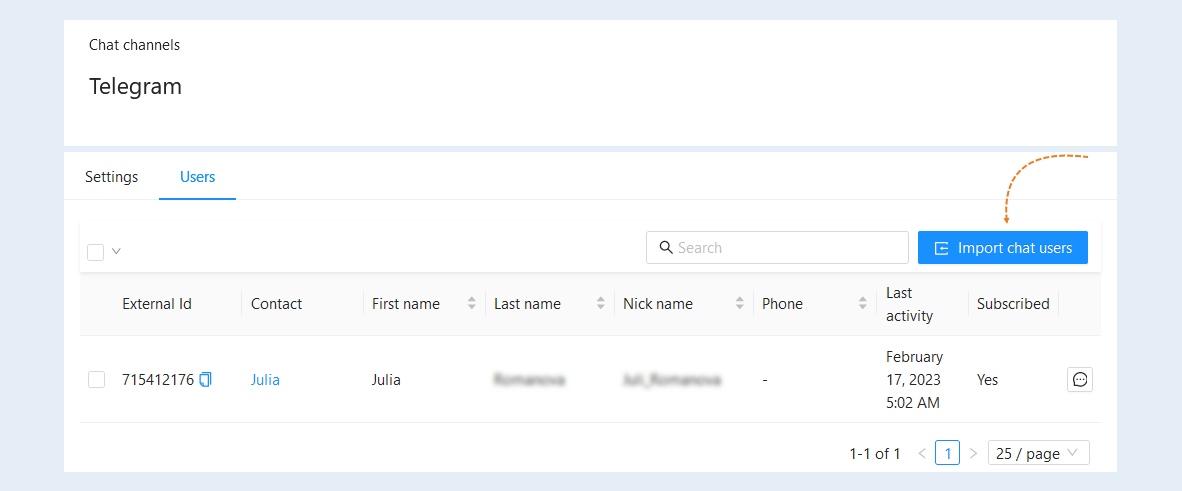Switch to the Settings tab
Viewport: 1182px width, 491px height.
pyautogui.click(x=112, y=177)
